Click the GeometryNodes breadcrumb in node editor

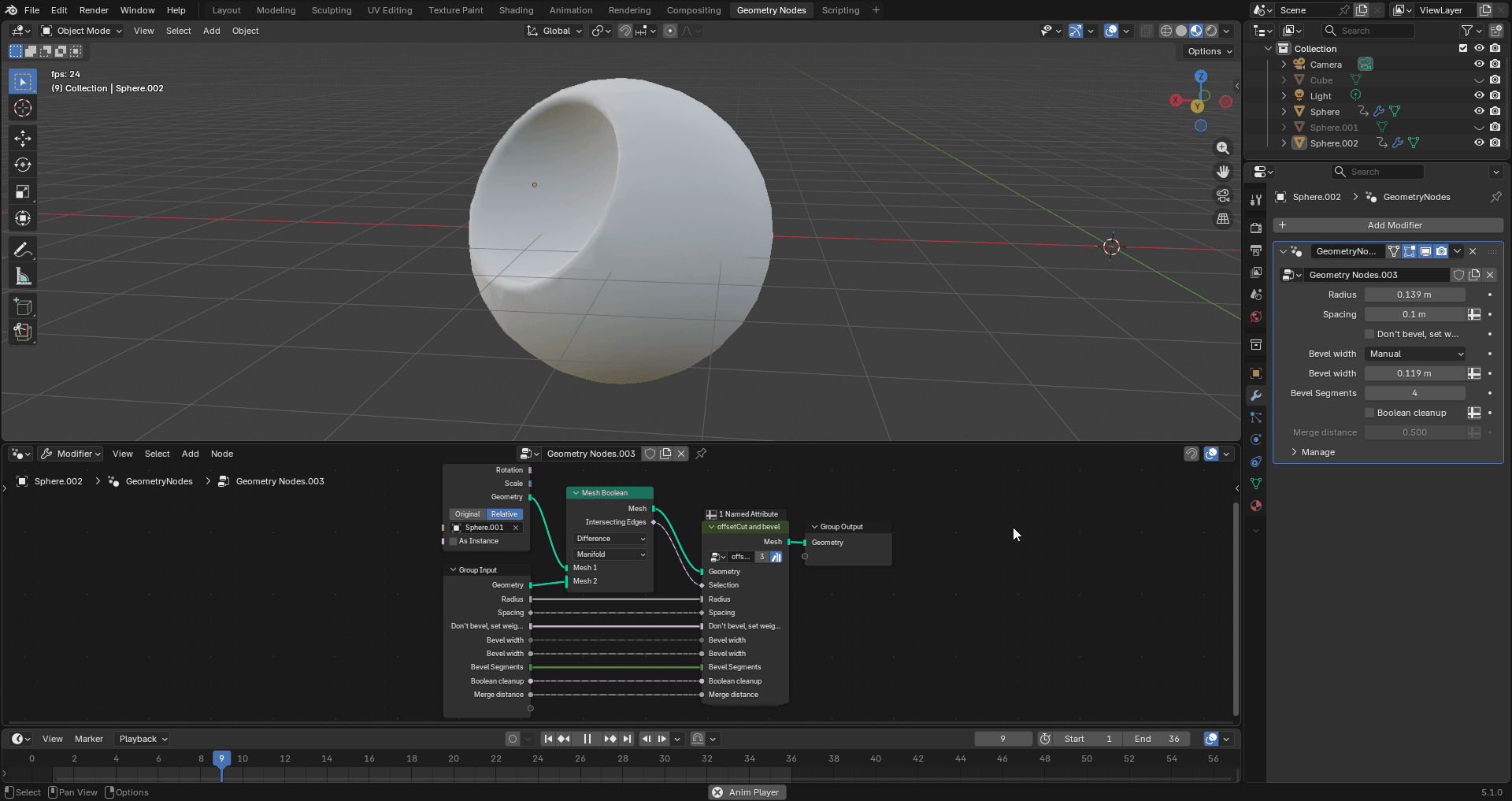tap(159, 481)
